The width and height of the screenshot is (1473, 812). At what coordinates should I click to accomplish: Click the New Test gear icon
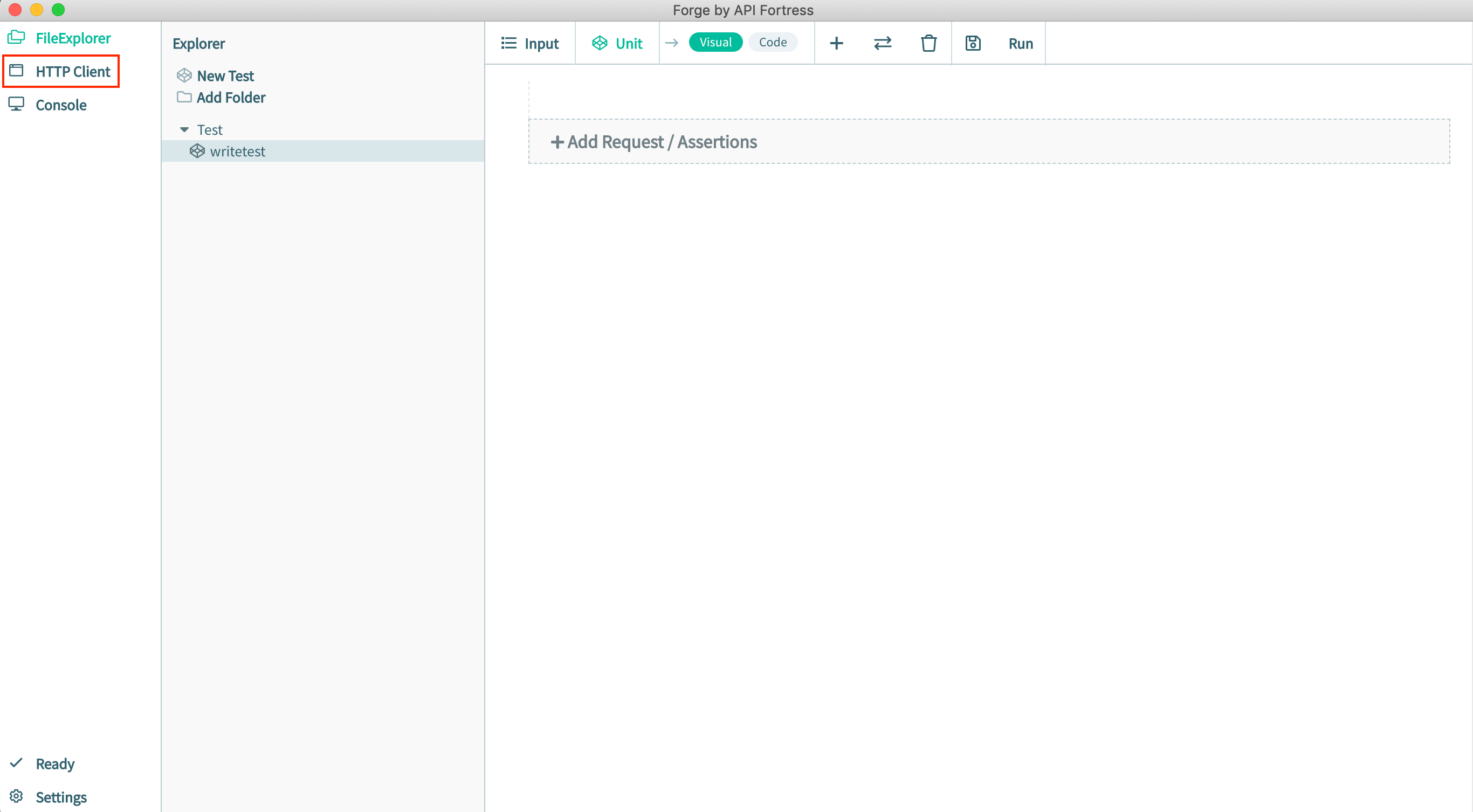point(184,74)
